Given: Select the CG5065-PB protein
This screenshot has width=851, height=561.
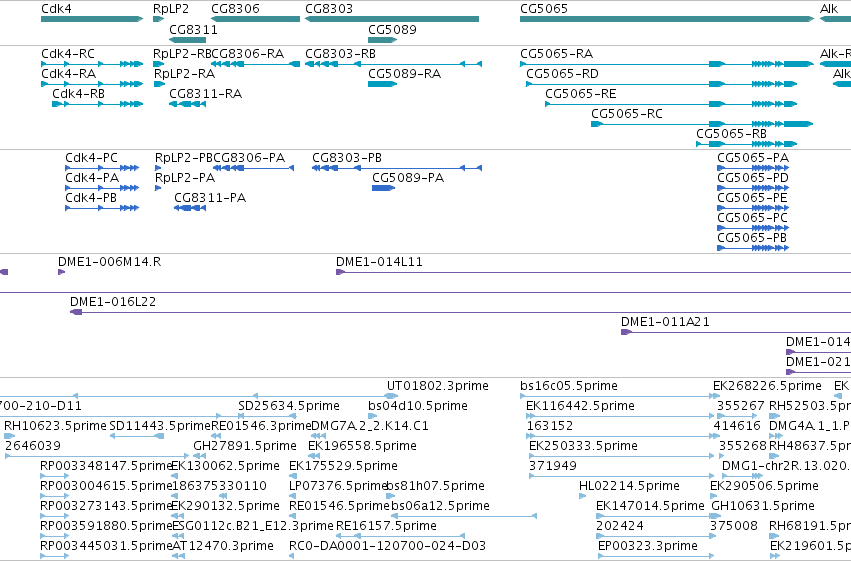Looking at the screenshot, I should click(x=753, y=248).
